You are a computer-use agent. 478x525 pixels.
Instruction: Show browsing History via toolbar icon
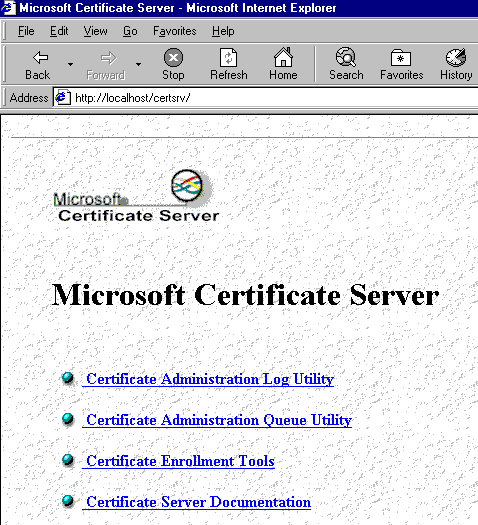[x=456, y=57]
